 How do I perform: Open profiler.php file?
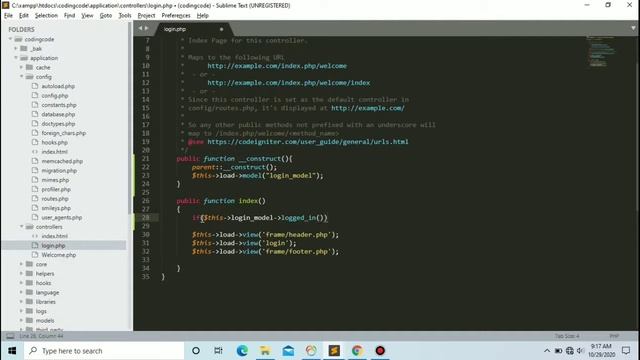click(x=56, y=189)
